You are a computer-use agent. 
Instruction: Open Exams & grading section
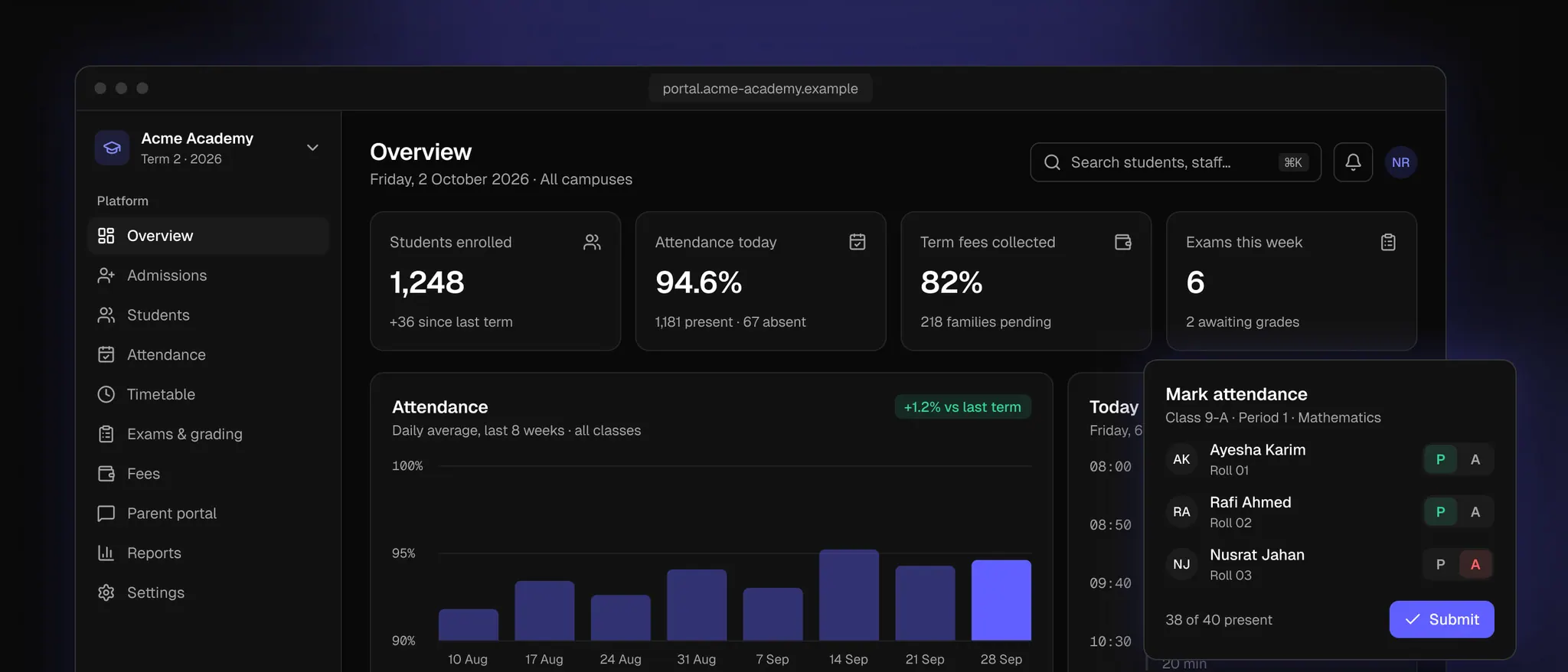(208, 434)
